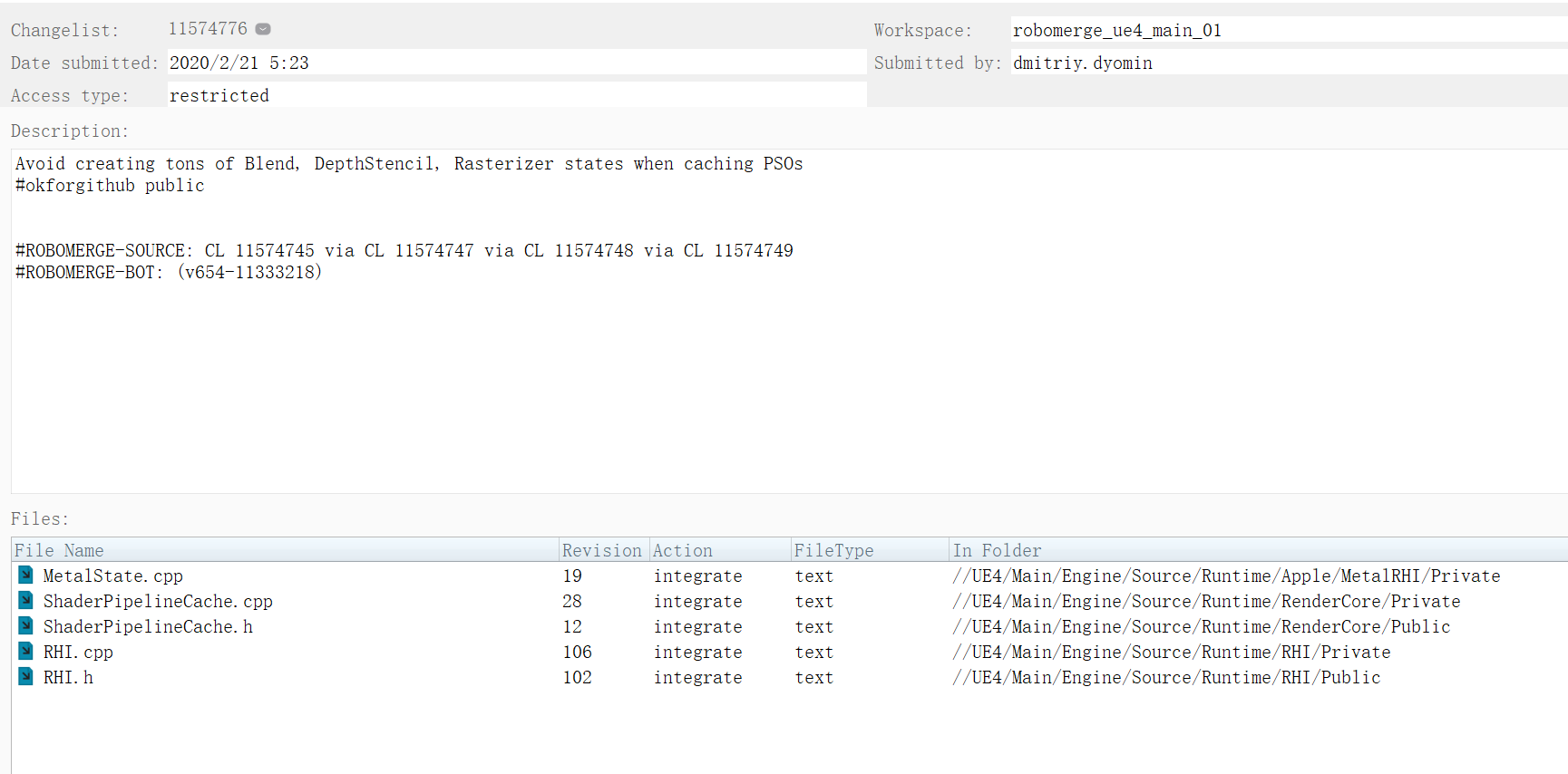Click revision 102 of RHI.h
Screen dimensions: 1568x774
click(577, 677)
